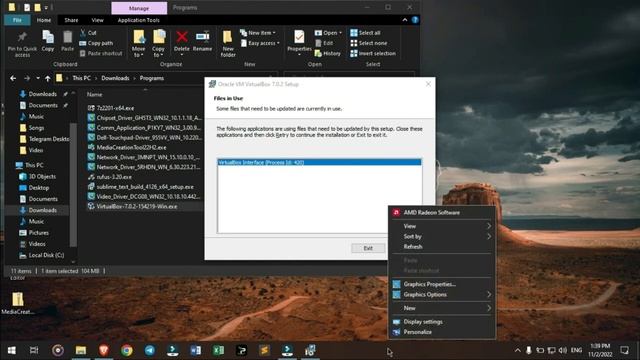Screen dimensions: 640x360
Task: Open clock and date in taskbar
Action: 600,350
